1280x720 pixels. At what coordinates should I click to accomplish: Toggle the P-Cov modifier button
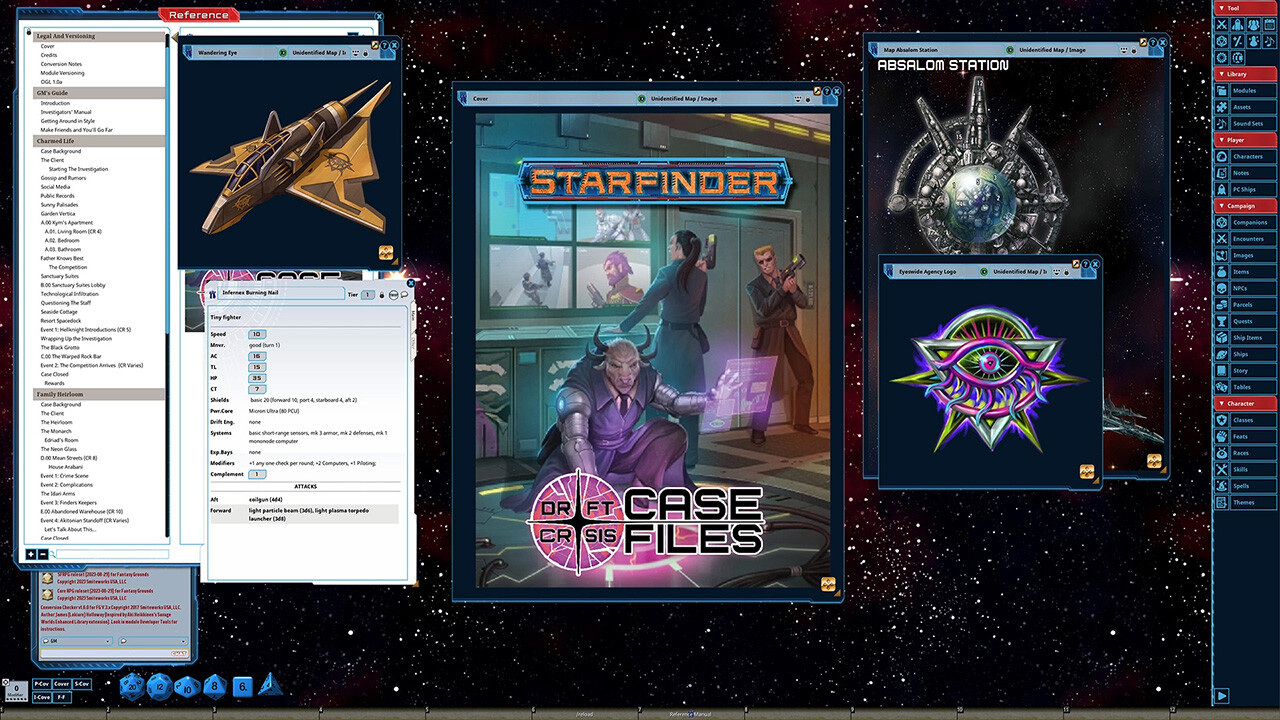pos(42,684)
